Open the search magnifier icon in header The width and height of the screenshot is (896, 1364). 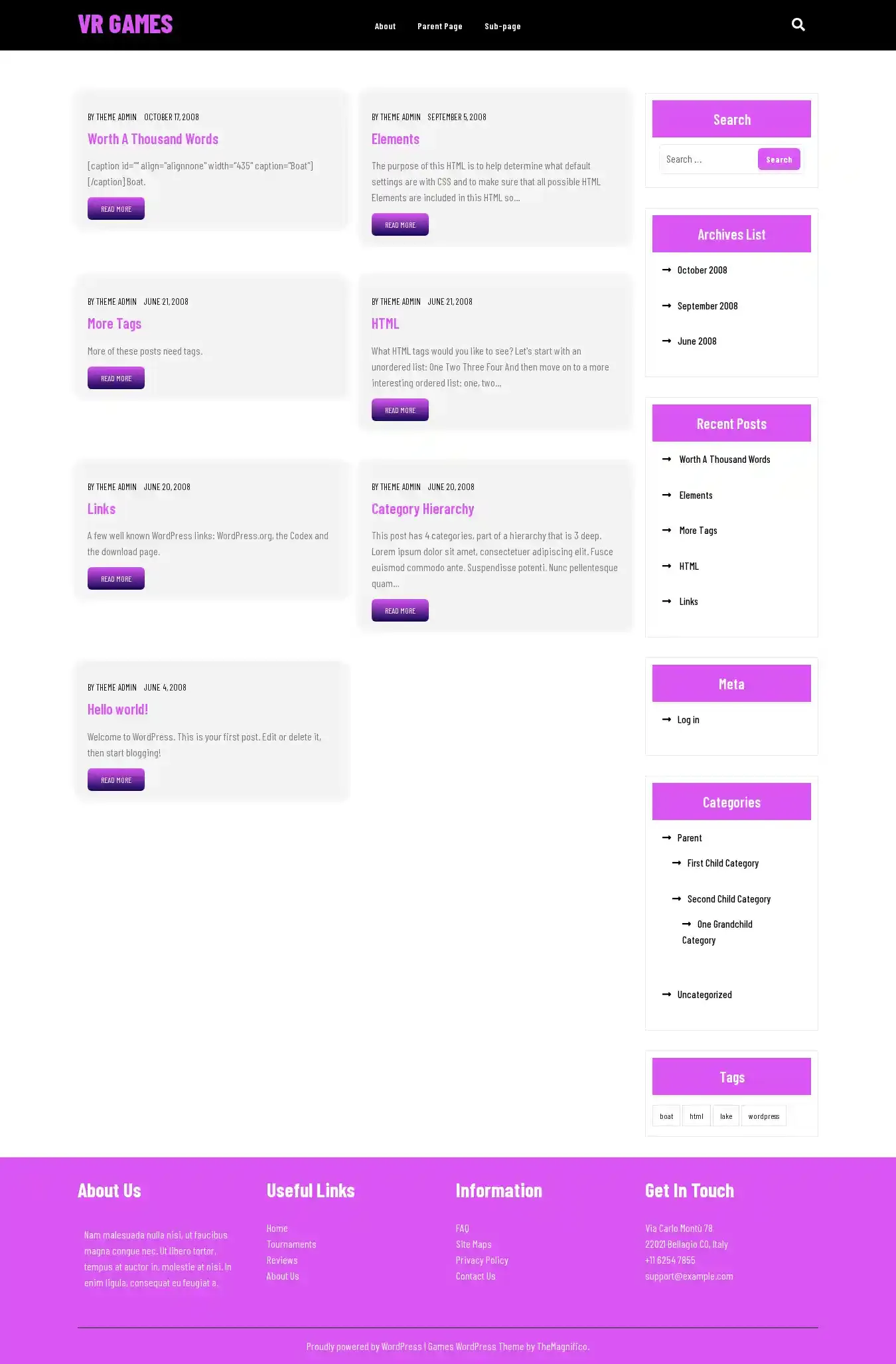[x=798, y=25]
